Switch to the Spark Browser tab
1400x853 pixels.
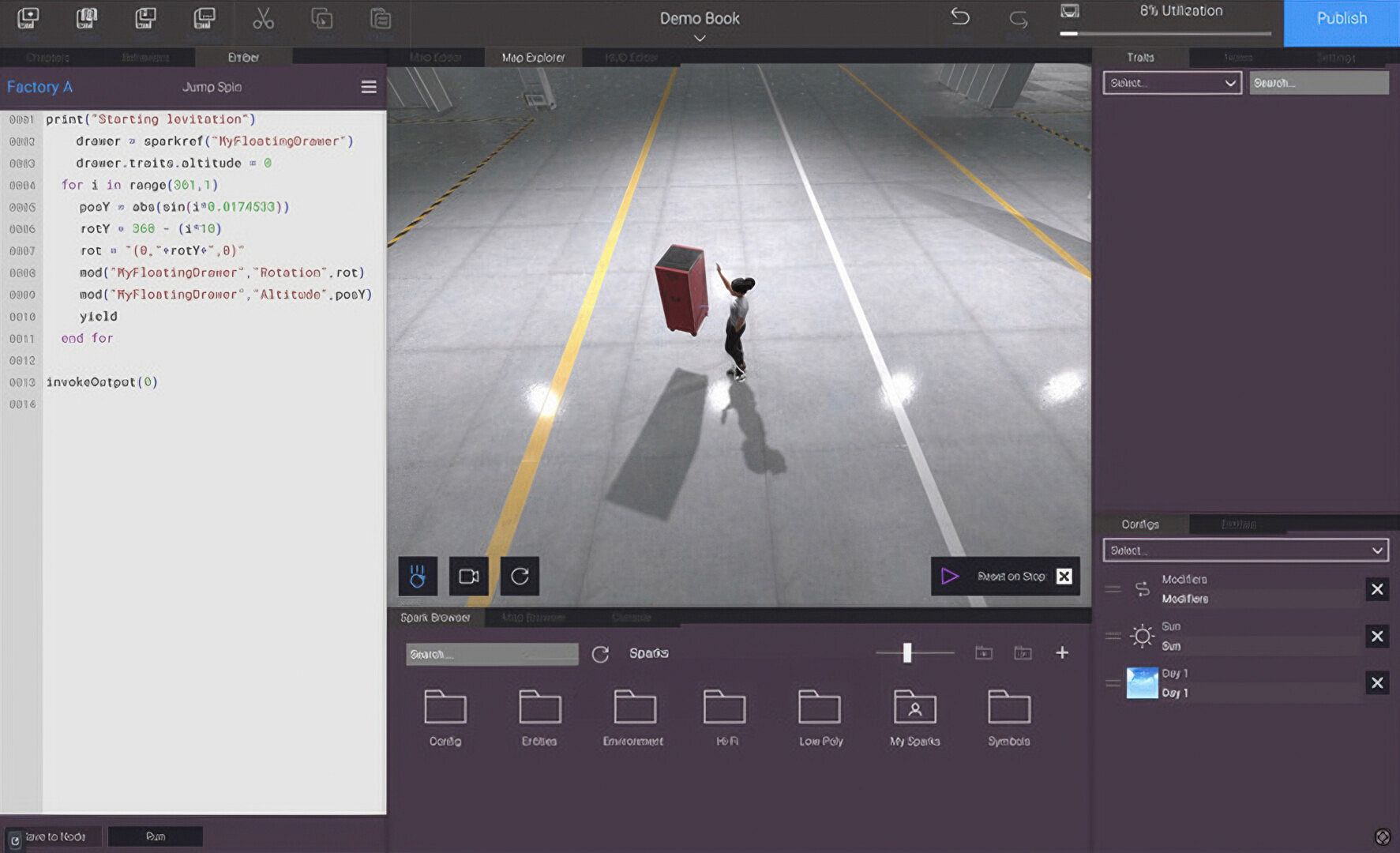tap(435, 618)
